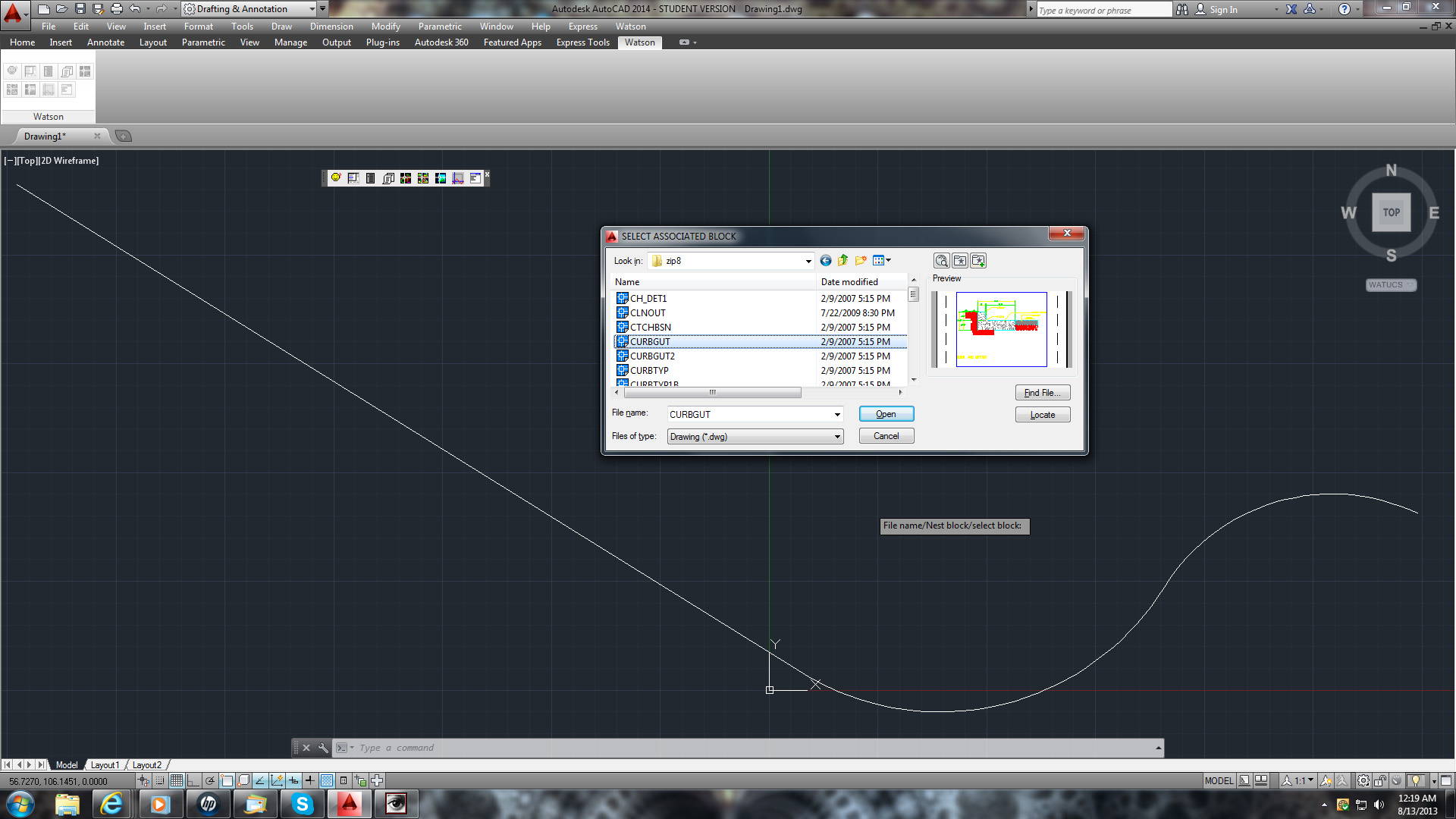1456x819 pixels.
Task: Click the Search the Web icon
Action: (x=941, y=261)
